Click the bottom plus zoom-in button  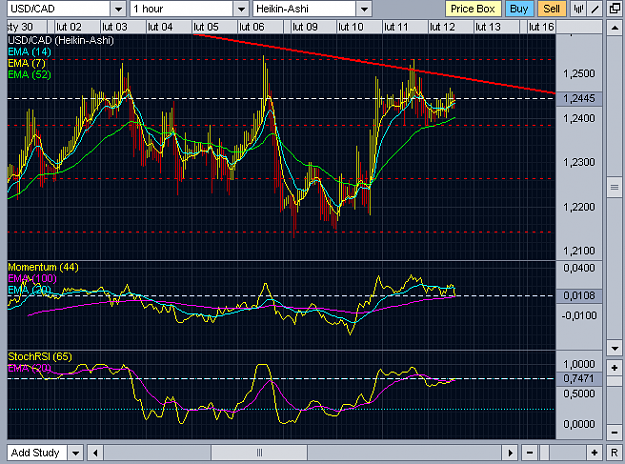pyautogui.click(x=594, y=453)
